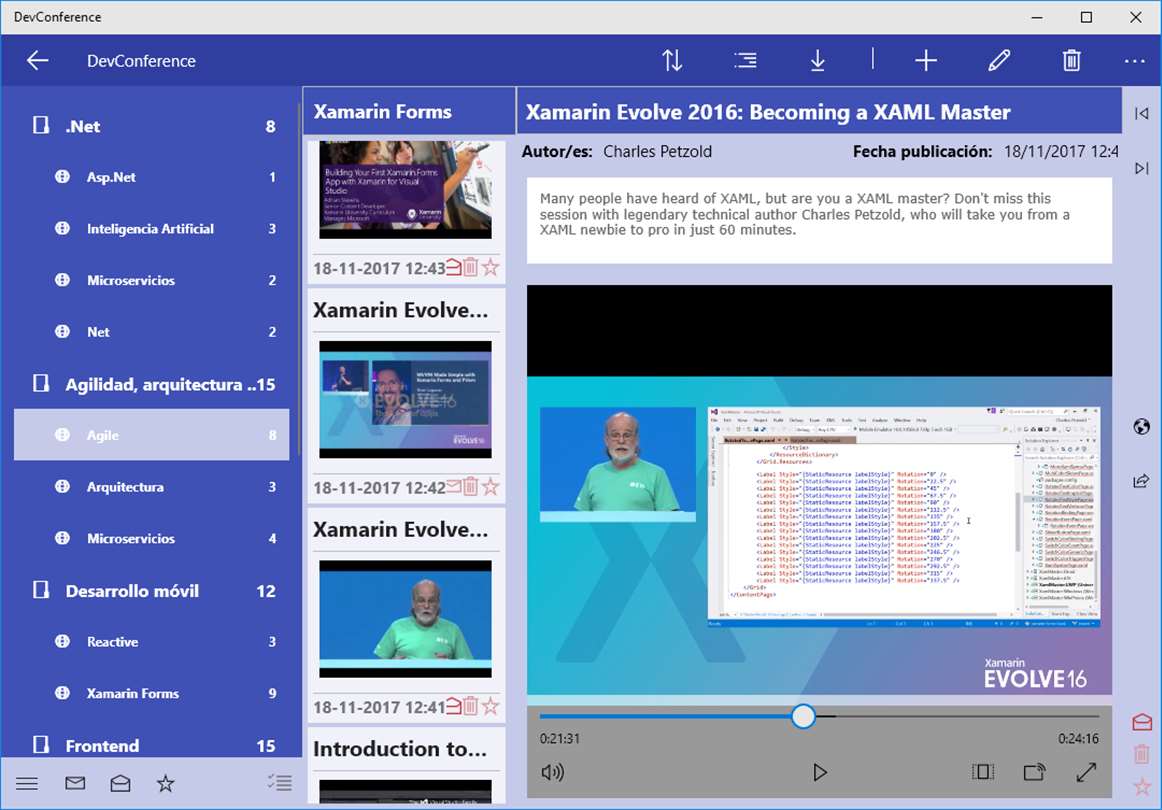
Task: Click the video seek slider handle
Action: pyautogui.click(x=803, y=716)
